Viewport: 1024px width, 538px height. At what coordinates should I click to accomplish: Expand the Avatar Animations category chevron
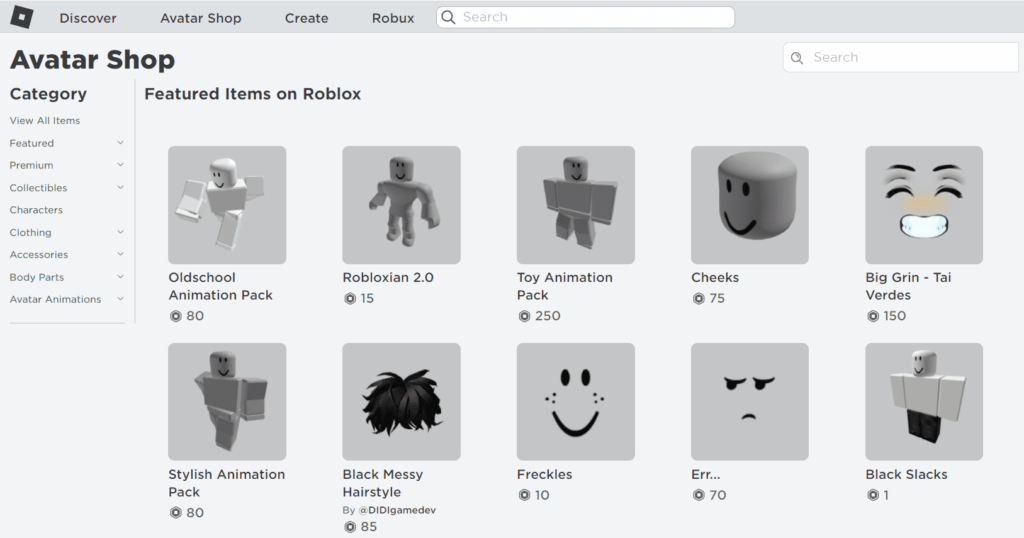tap(120, 298)
